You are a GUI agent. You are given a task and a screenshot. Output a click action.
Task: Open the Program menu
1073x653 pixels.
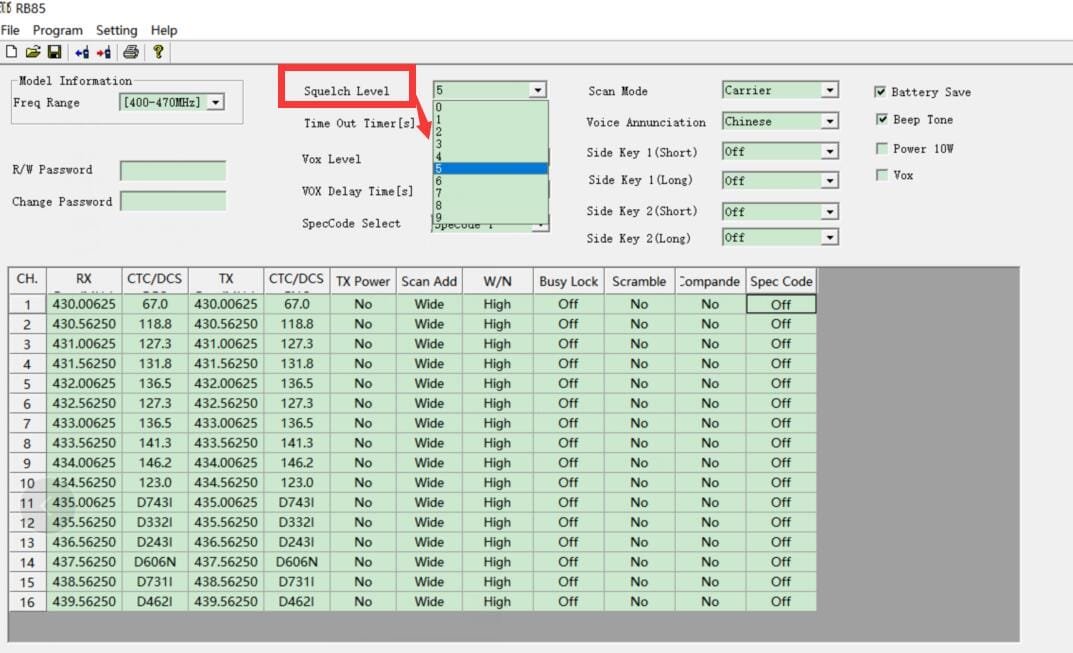57,30
